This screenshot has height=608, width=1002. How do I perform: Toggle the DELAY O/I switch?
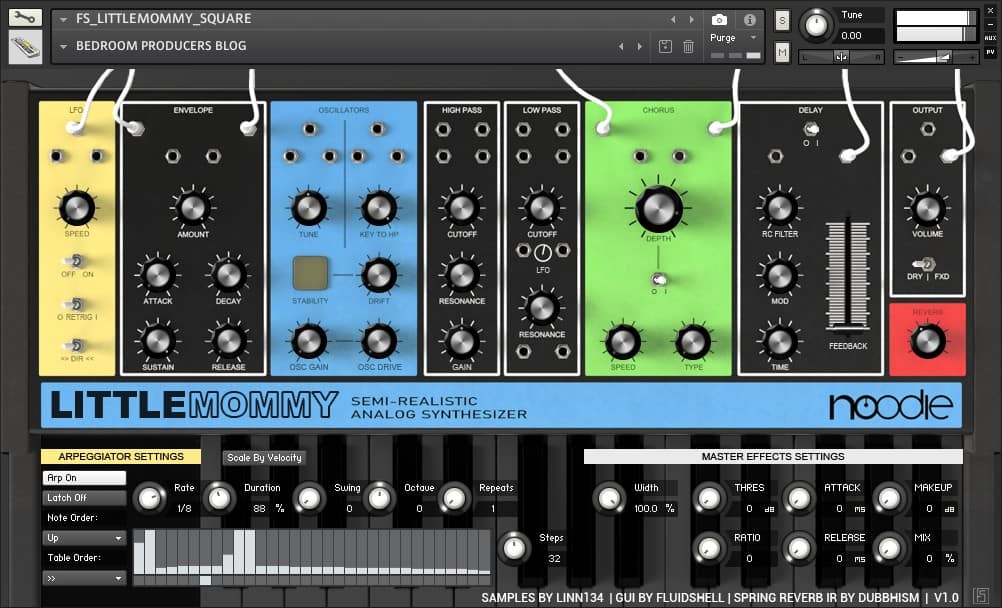[811, 130]
